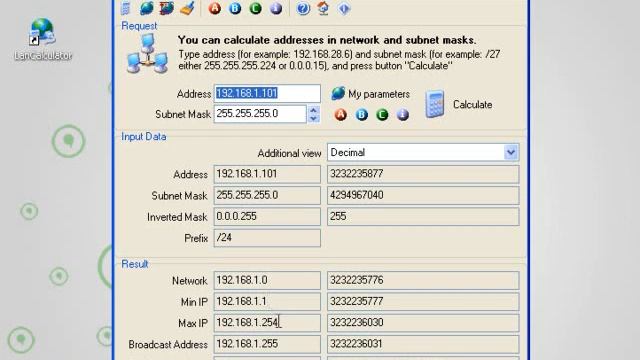
Task: Click the red notebook globe toolbar icon
Action: pos(167,8)
